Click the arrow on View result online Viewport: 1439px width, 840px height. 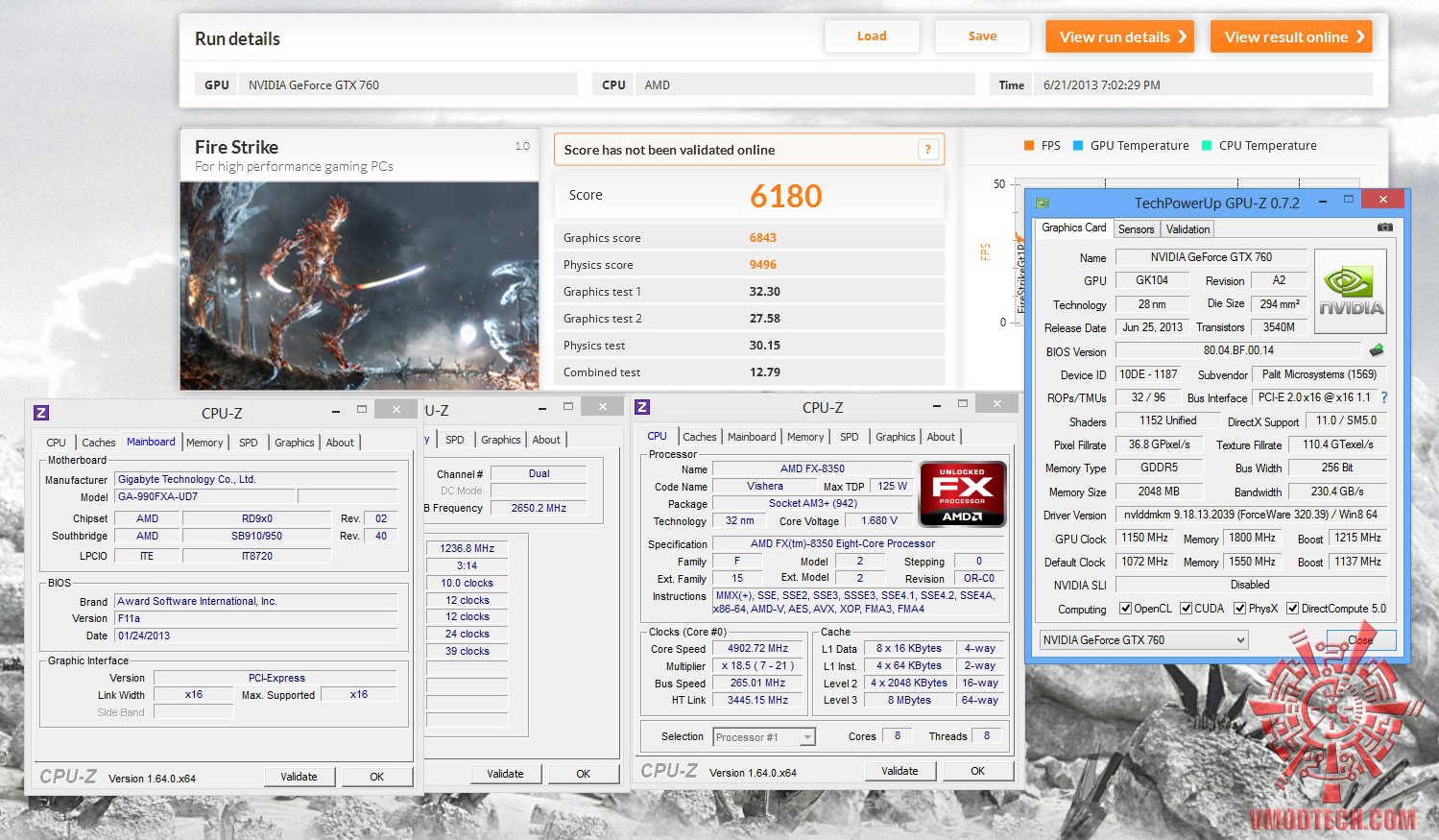click(1360, 36)
